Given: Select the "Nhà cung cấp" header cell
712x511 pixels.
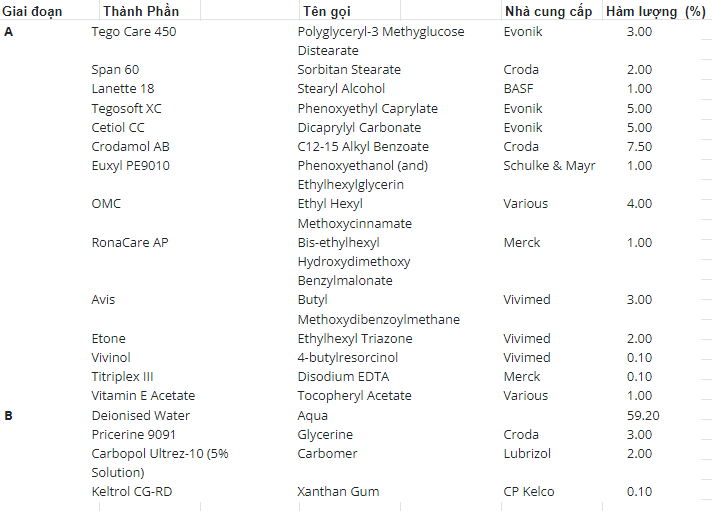Looking at the screenshot, I should (547, 11).
